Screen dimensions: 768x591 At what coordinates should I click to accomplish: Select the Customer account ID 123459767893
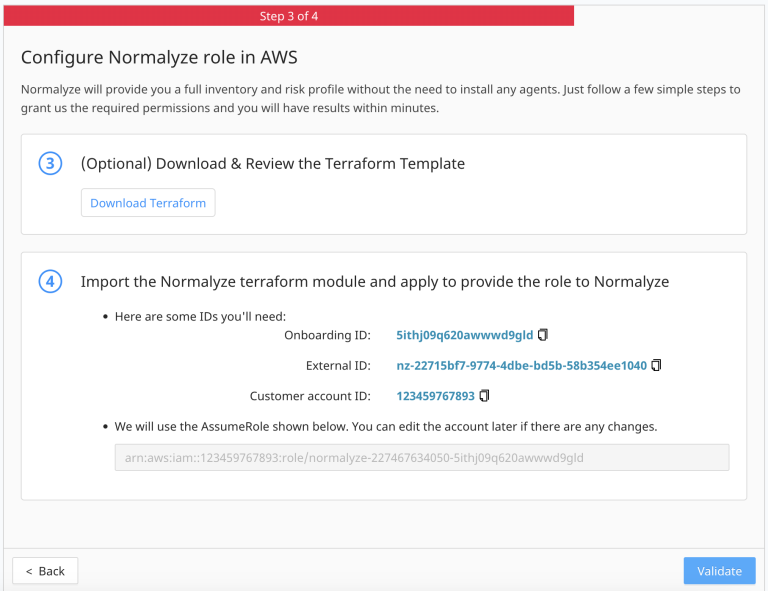(x=435, y=396)
